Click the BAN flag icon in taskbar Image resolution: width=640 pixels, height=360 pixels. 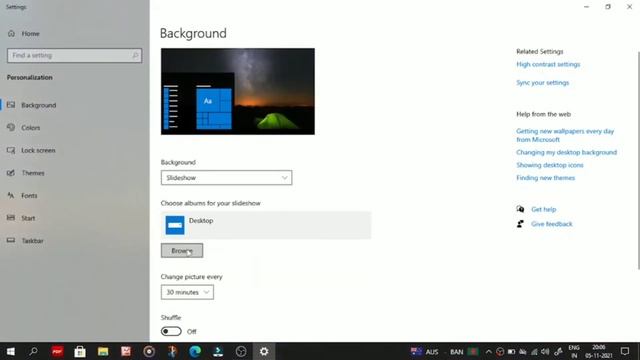pos(473,351)
